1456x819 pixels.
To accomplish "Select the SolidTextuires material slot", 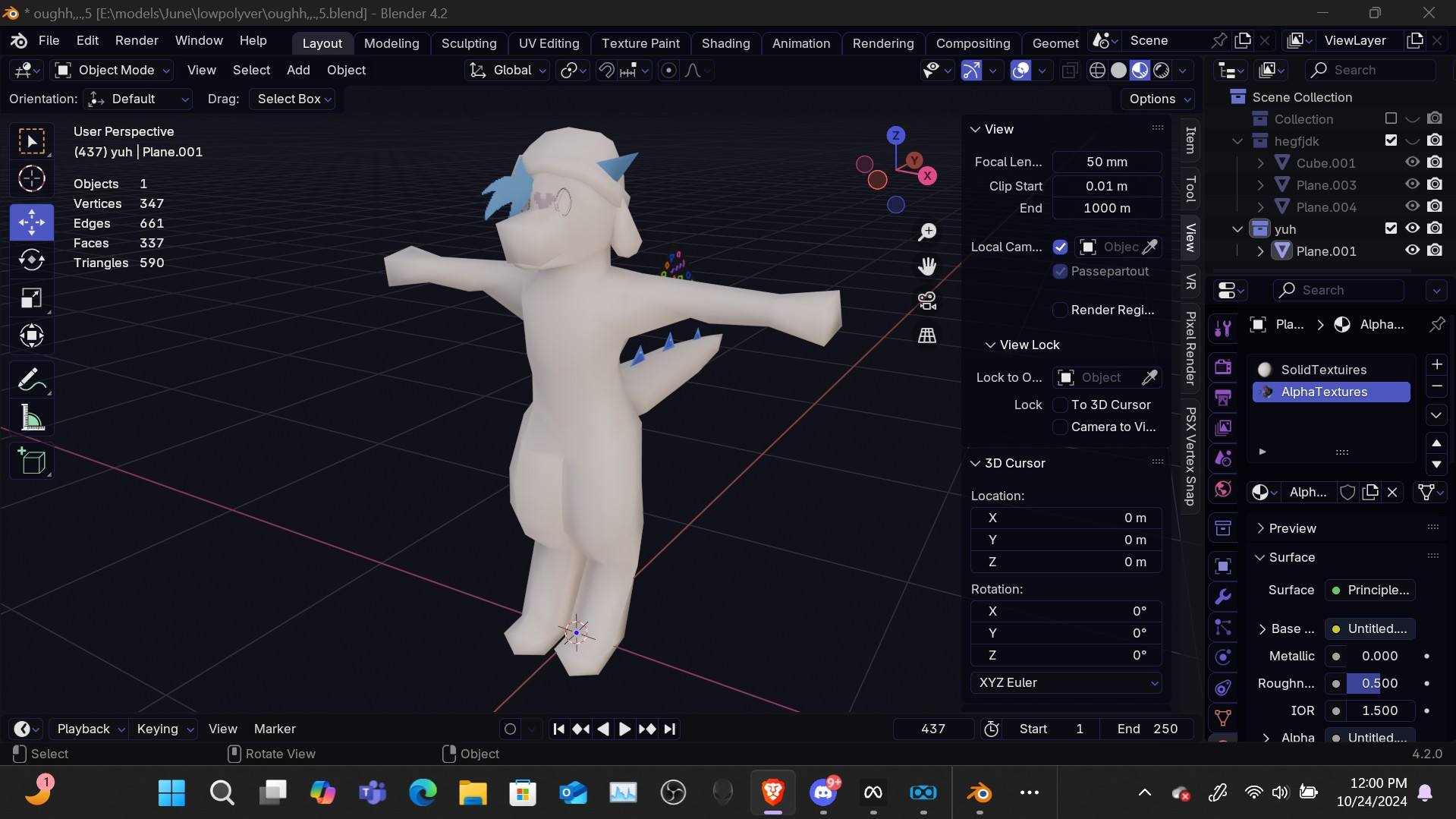I will (1332, 370).
